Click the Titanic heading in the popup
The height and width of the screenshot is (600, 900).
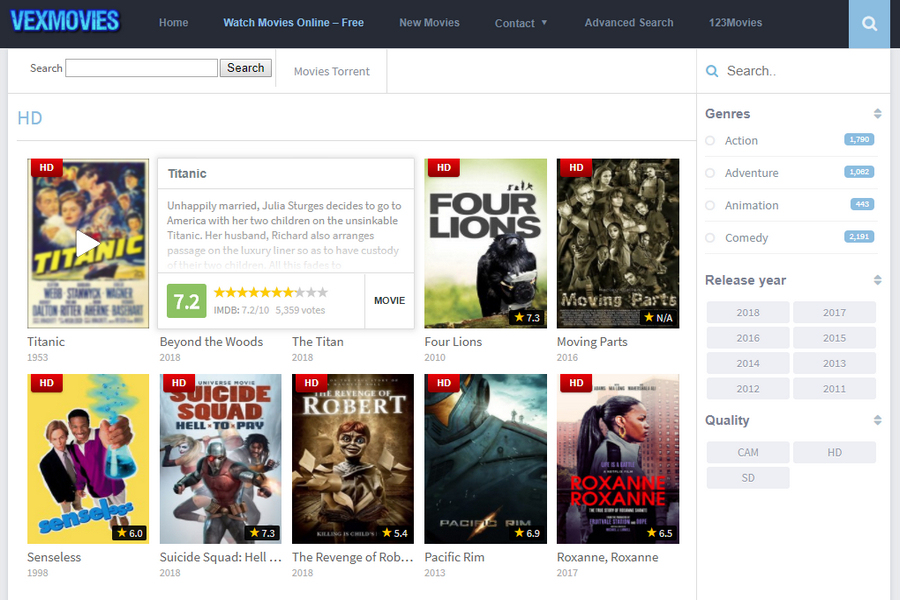(x=187, y=174)
